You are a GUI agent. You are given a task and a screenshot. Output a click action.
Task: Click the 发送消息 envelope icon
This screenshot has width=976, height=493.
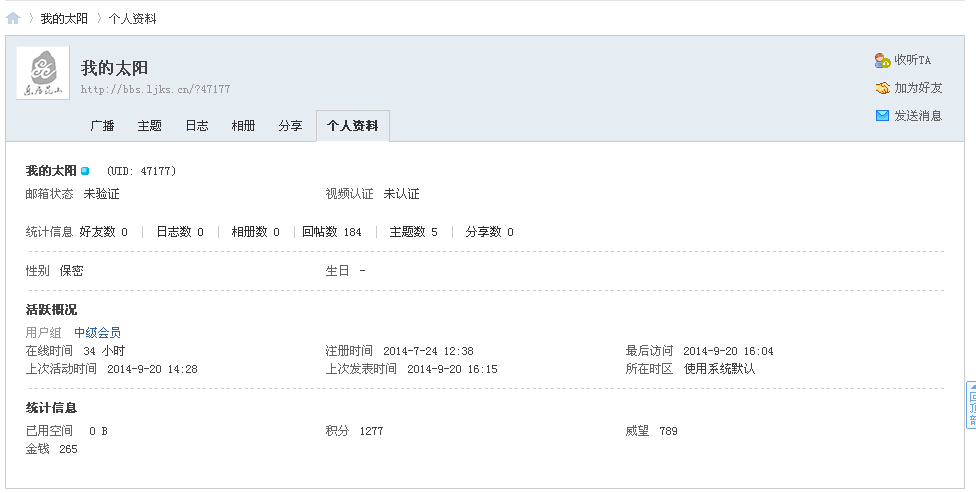click(882, 115)
